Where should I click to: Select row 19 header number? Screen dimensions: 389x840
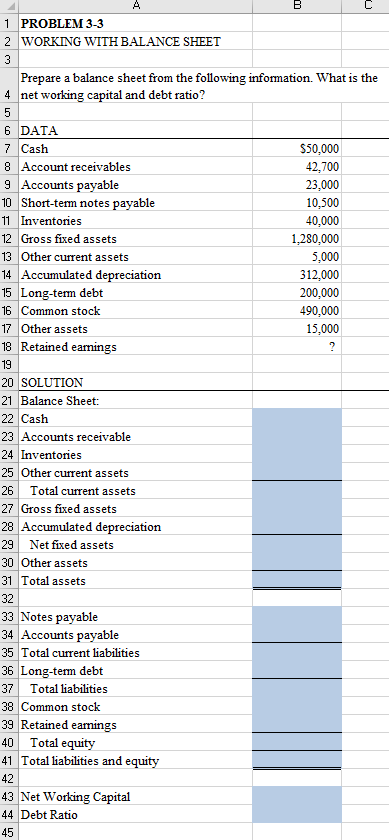(x=9, y=364)
